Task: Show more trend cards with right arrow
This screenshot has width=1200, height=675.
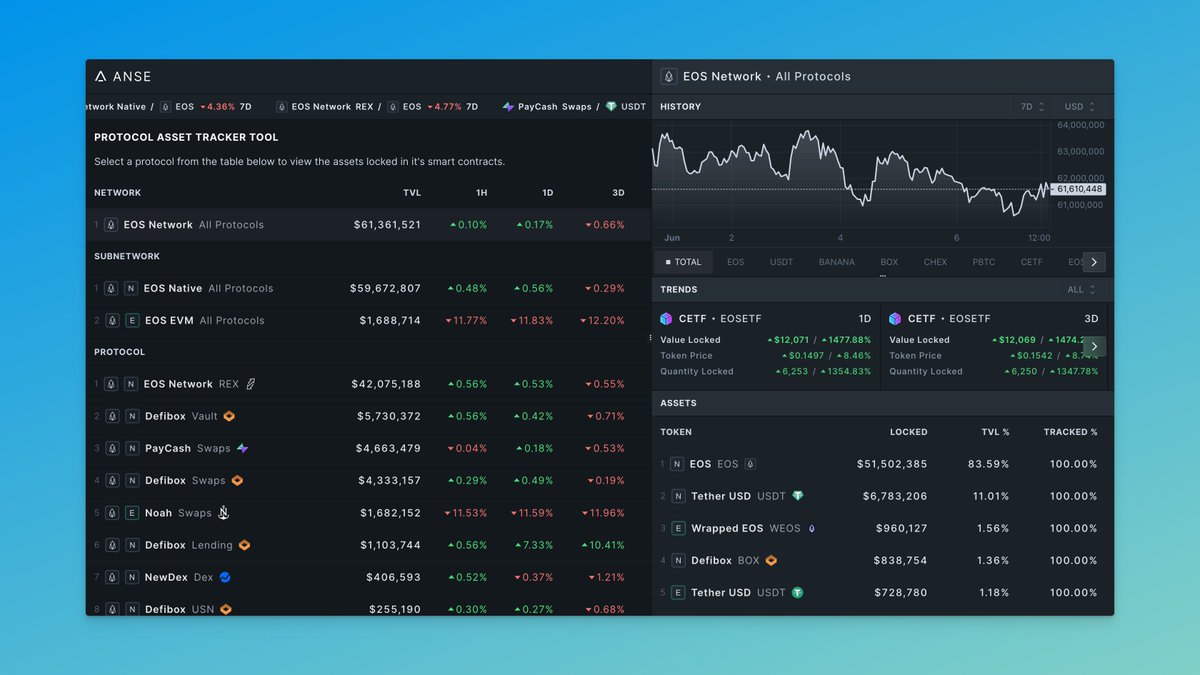Action: 1094,346
